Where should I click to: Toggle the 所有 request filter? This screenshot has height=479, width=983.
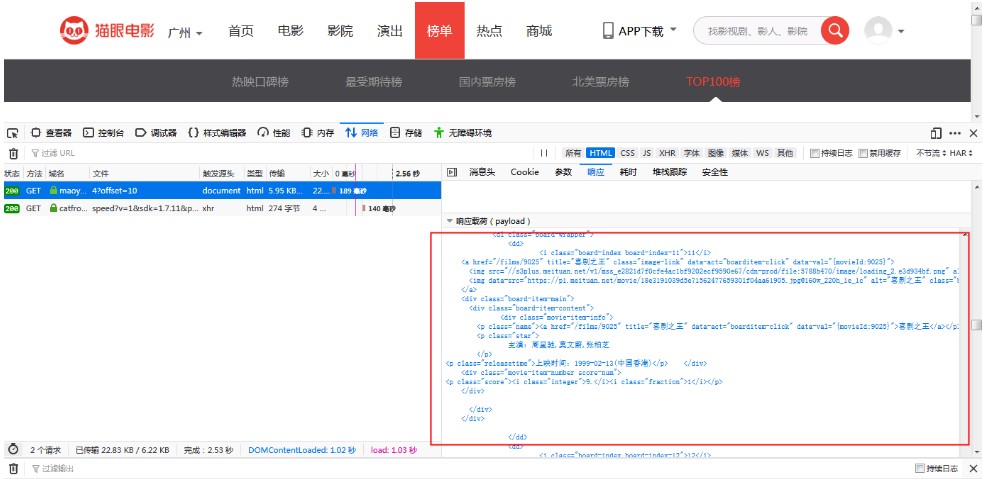(573, 153)
